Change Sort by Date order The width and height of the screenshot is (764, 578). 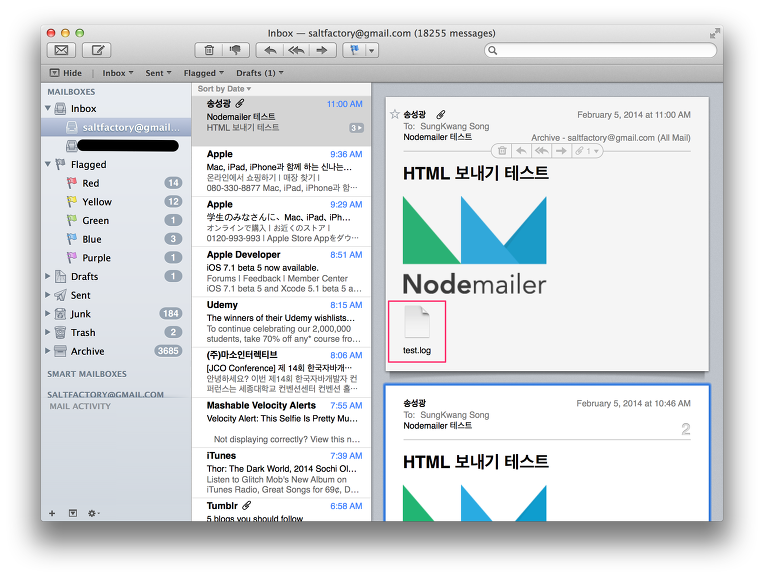click(224, 89)
